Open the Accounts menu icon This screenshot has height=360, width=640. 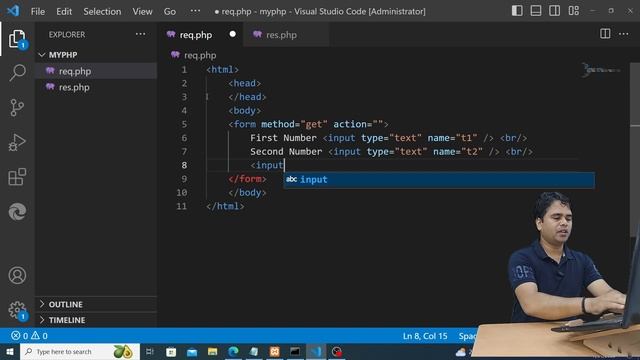click(17, 275)
